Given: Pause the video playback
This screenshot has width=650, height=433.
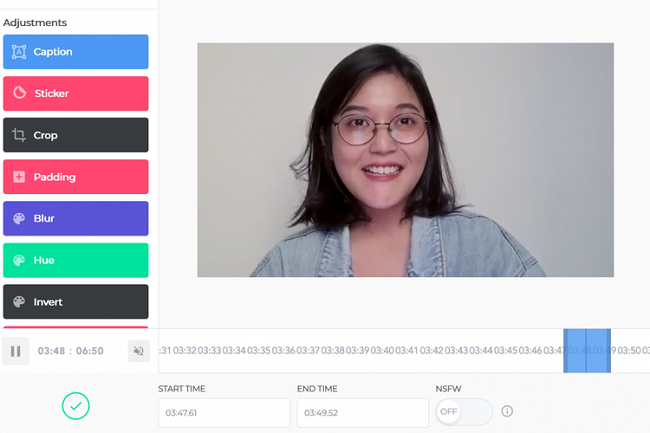Looking at the screenshot, I should click(16, 351).
